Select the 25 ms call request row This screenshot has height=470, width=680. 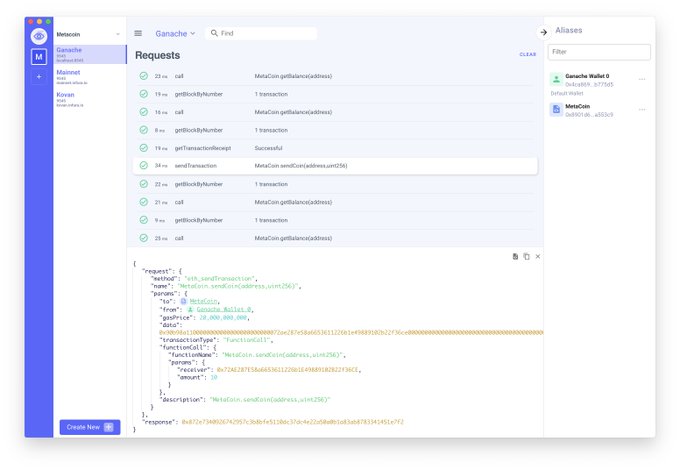(335, 238)
